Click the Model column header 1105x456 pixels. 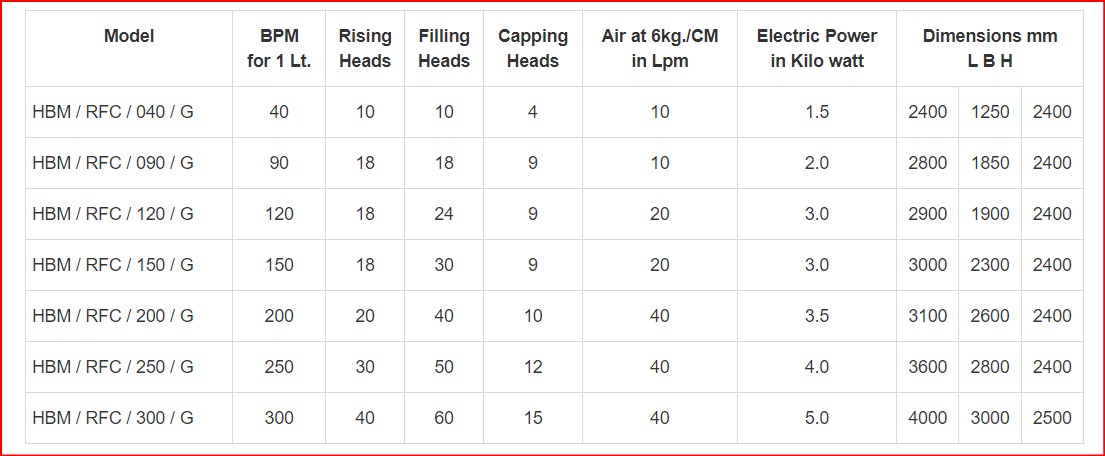pyautogui.click(x=129, y=35)
